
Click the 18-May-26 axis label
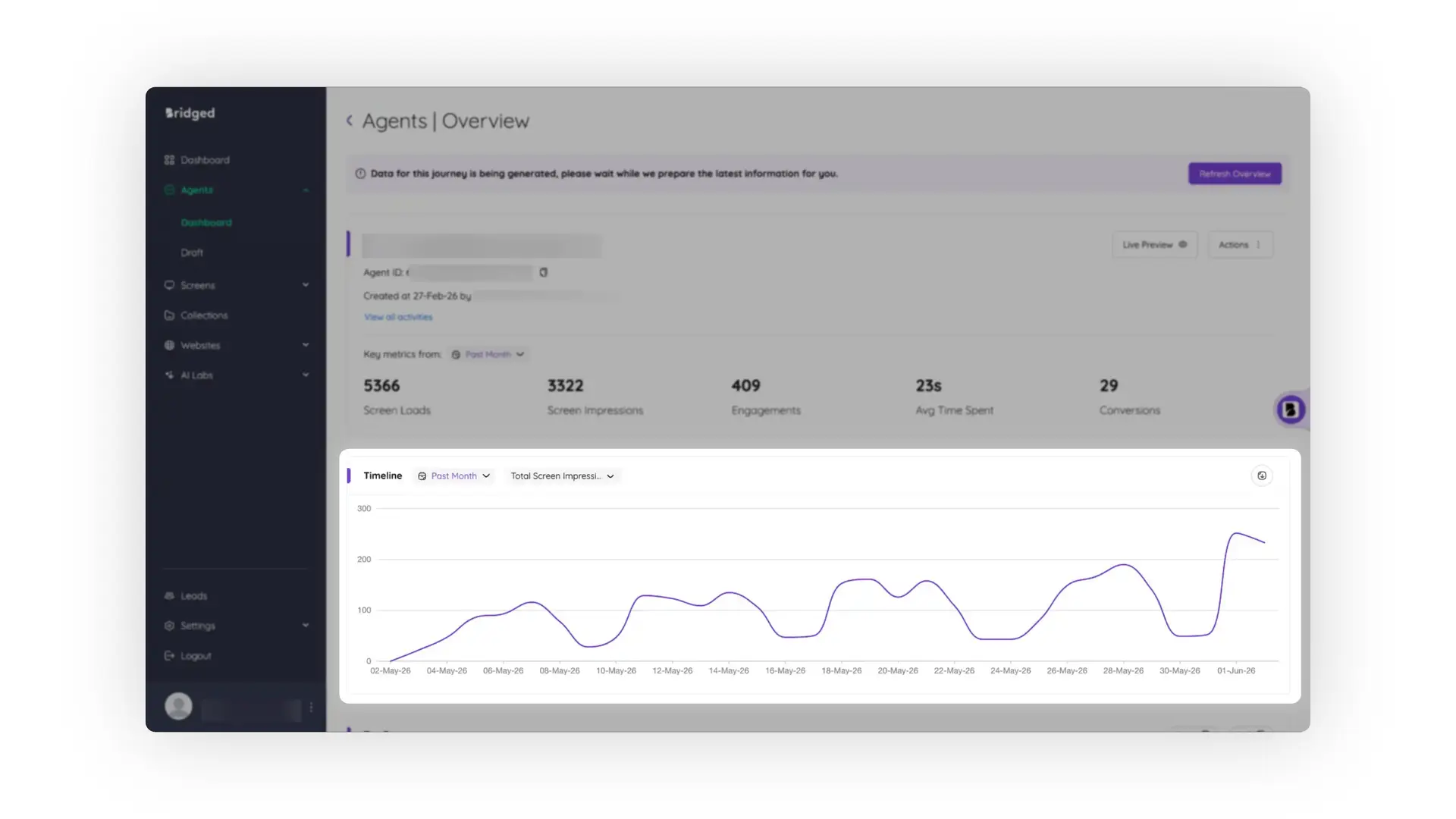(x=842, y=671)
